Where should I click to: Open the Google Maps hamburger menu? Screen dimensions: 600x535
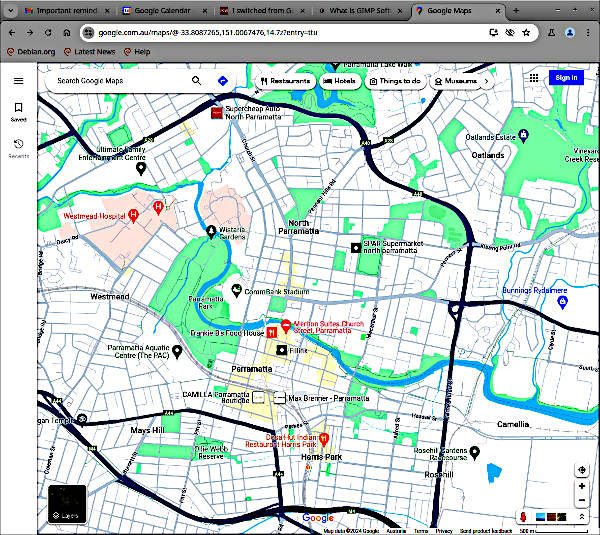pos(18,80)
